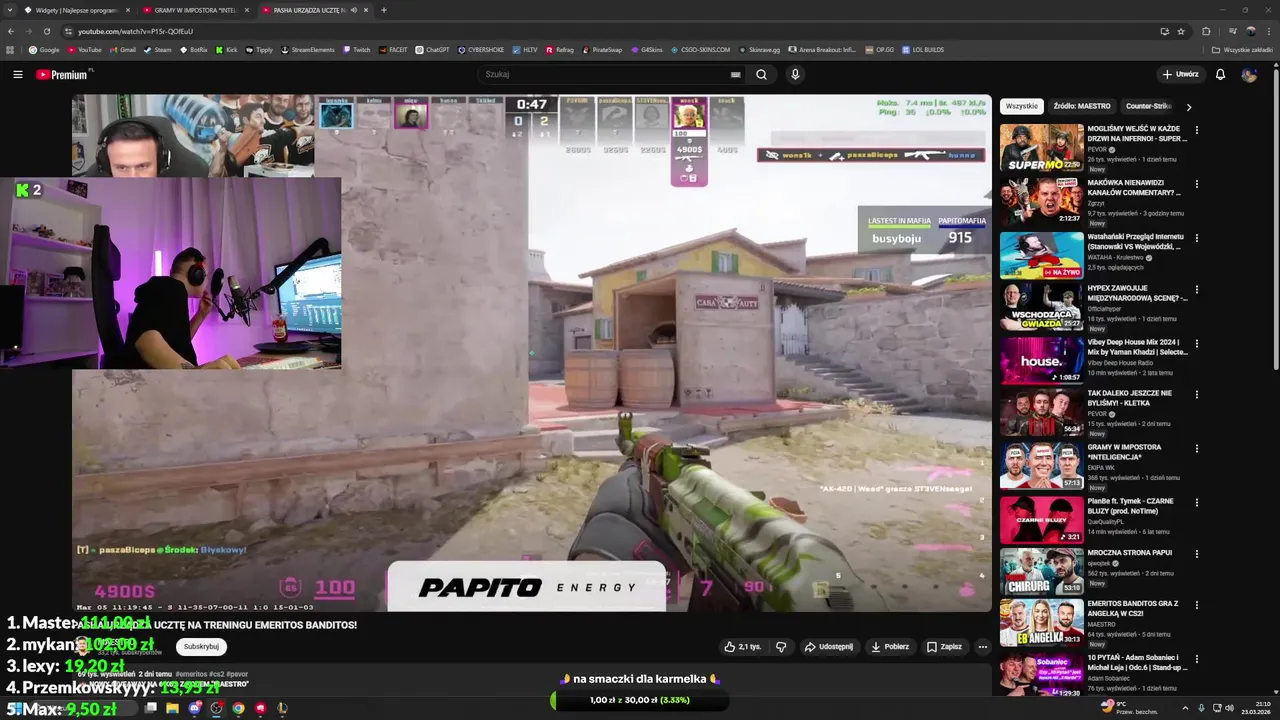Start voice search with the microphone

point(795,74)
